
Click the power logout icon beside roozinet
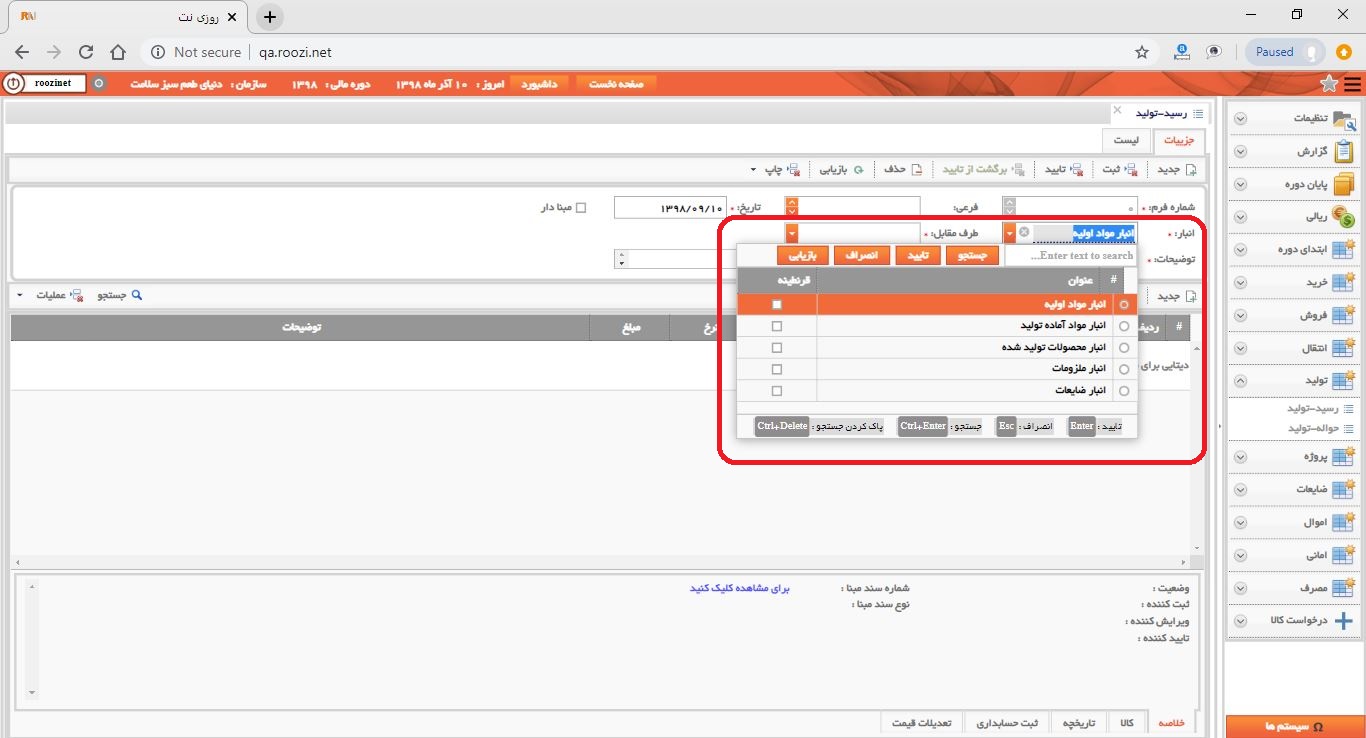coord(13,84)
